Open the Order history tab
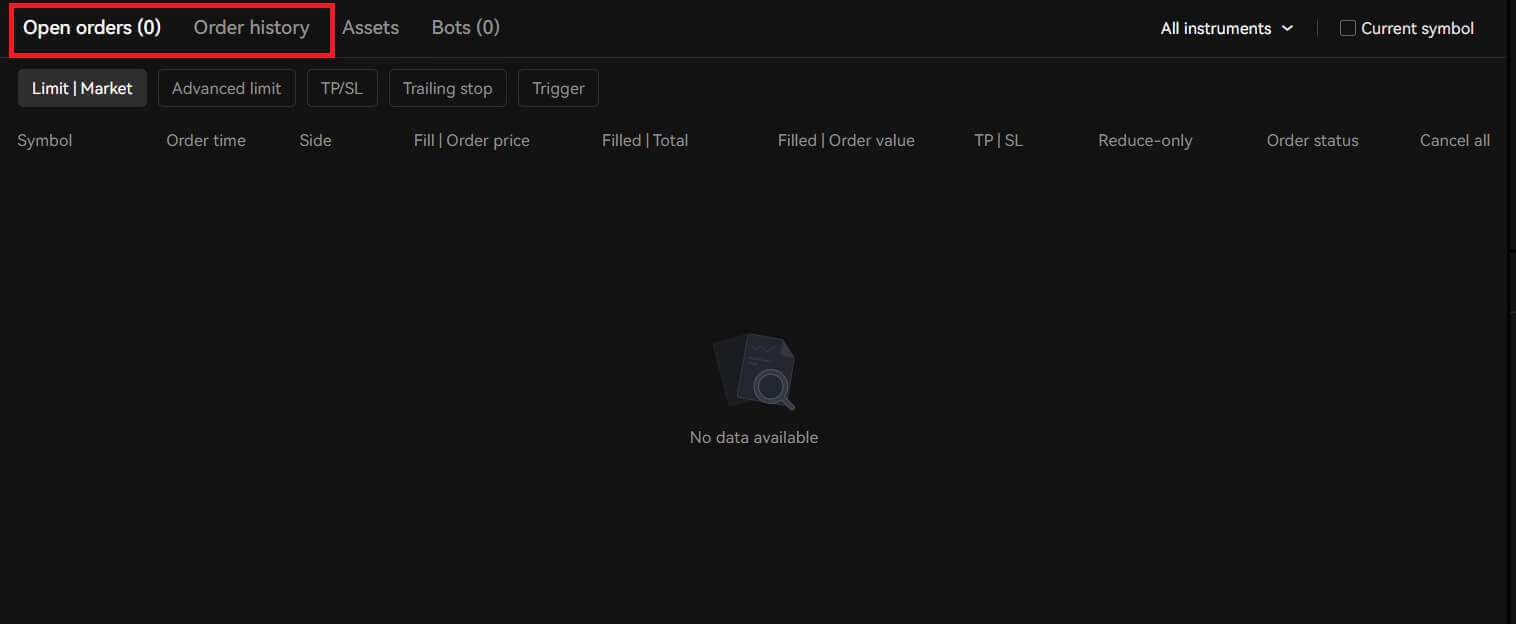This screenshot has height=624, width=1516. 251,28
